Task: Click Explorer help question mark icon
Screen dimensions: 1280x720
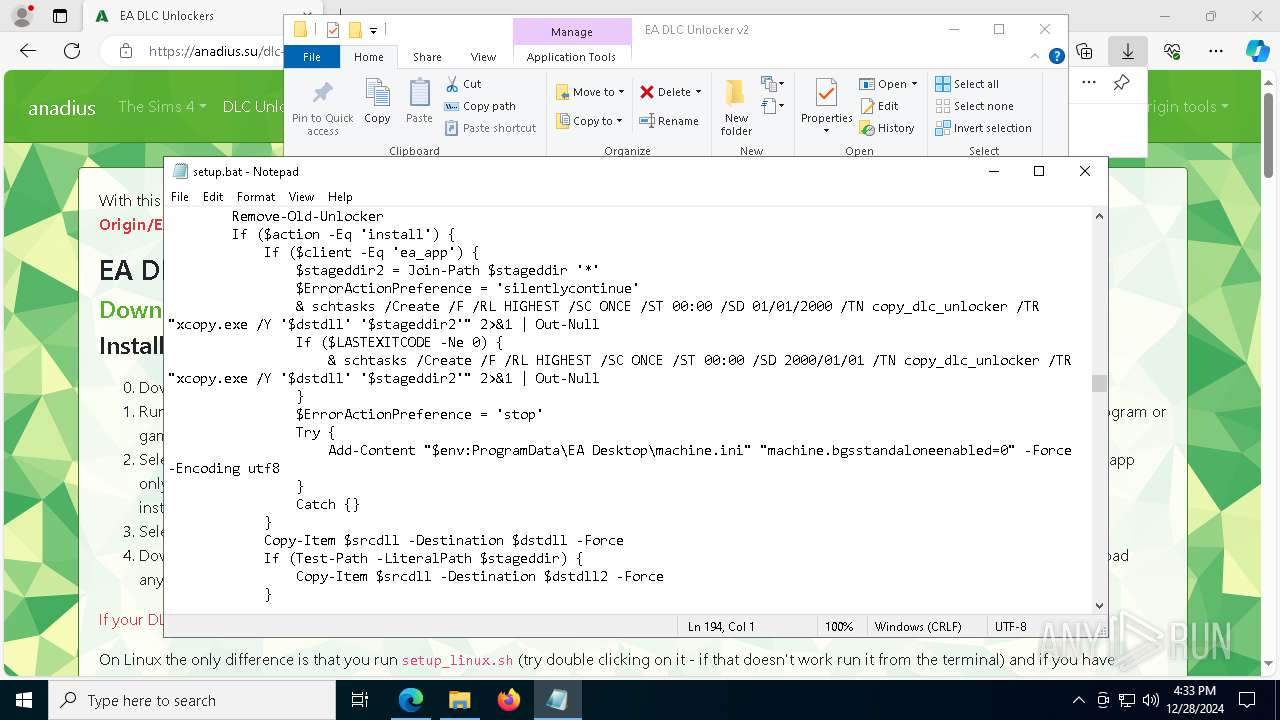Action: click(x=1056, y=57)
